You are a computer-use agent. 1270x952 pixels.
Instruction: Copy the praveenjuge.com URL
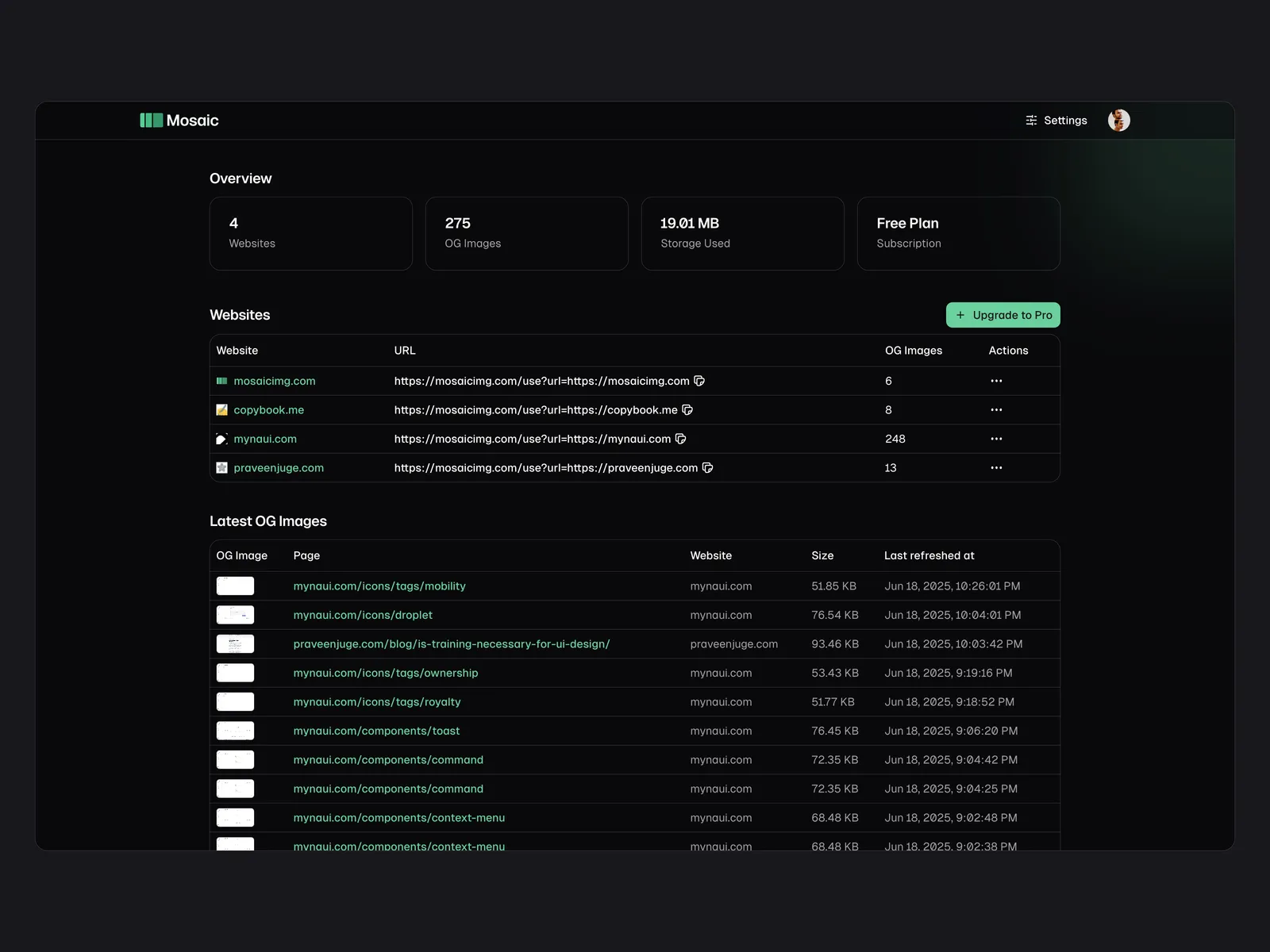(707, 468)
